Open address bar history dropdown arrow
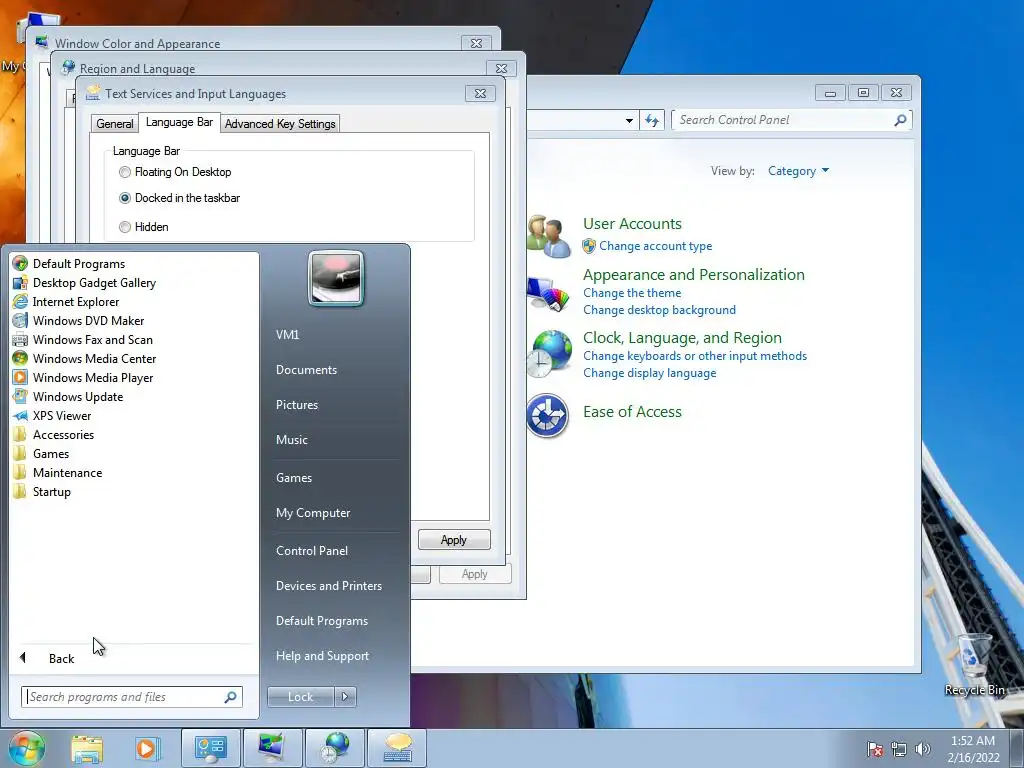The image size is (1024, 768). 629,120
